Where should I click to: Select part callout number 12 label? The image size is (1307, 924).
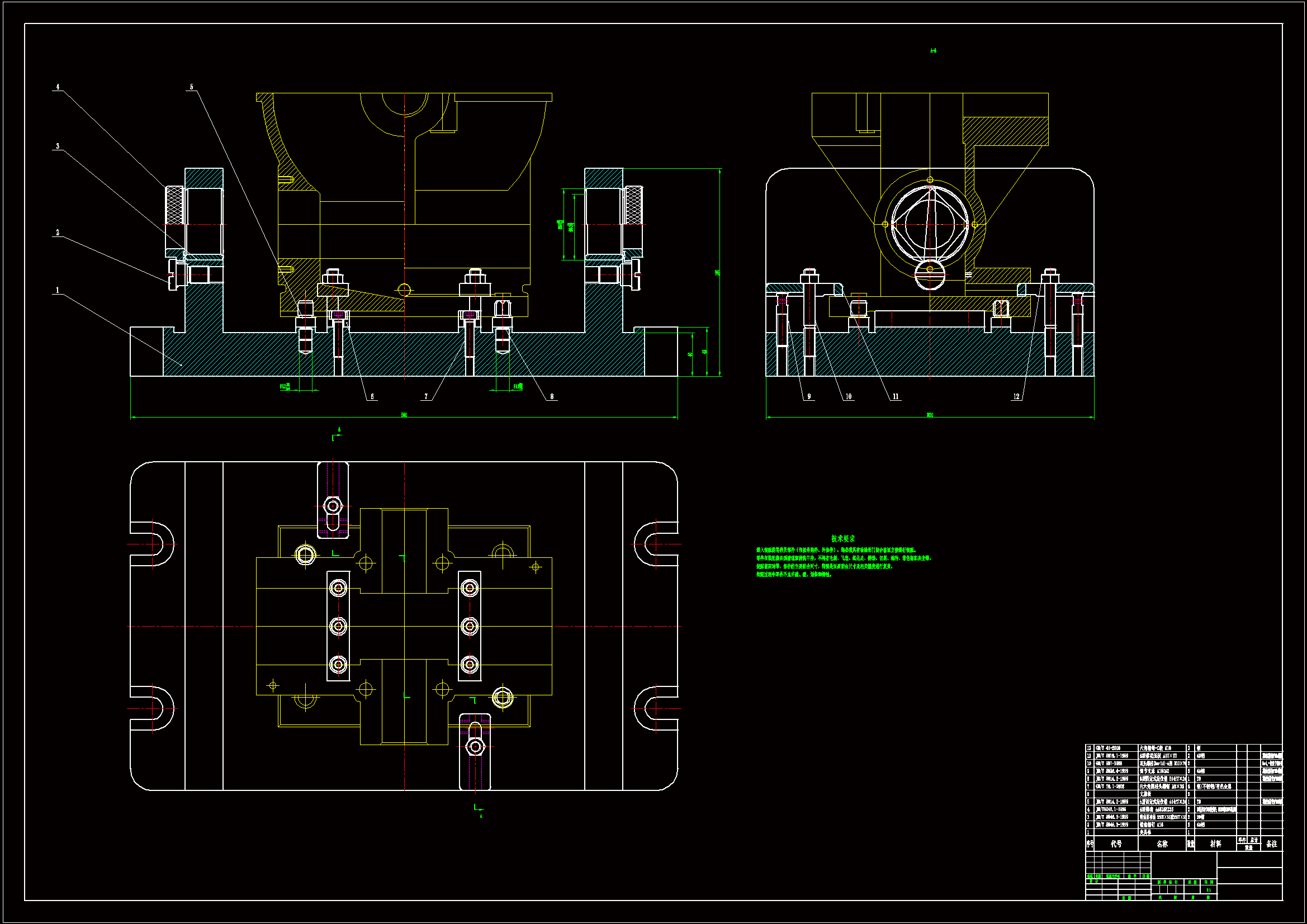[x=1016, y=397]
